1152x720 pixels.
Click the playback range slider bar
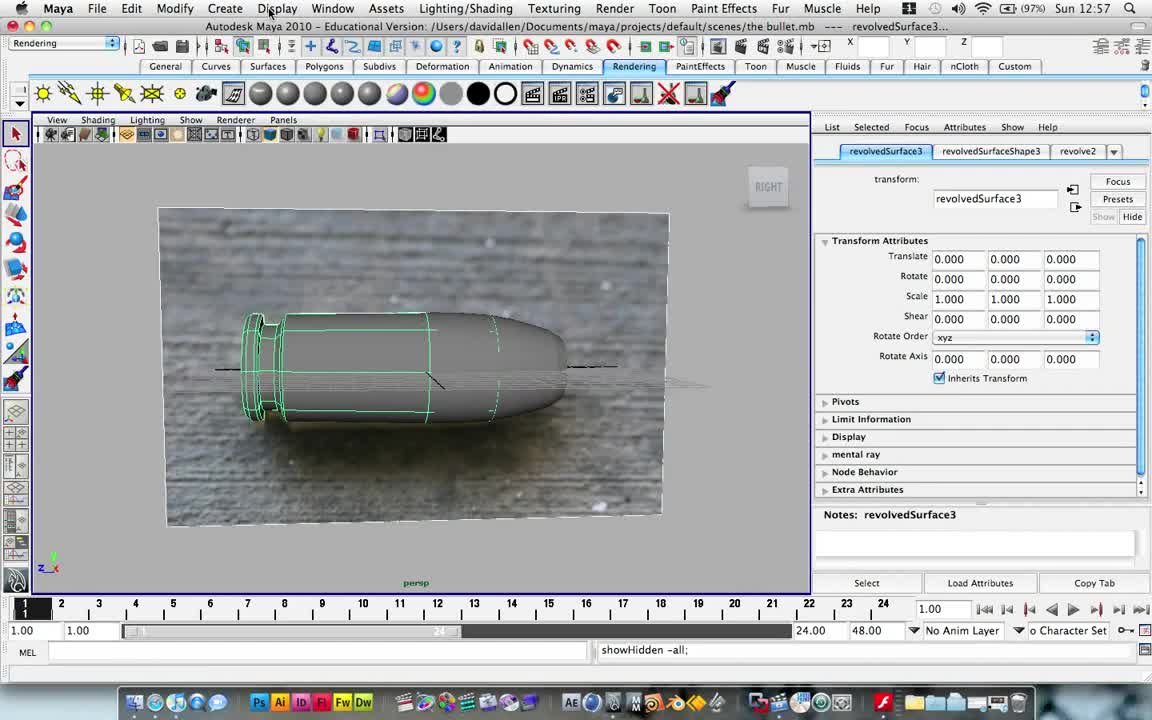(292, 631)
